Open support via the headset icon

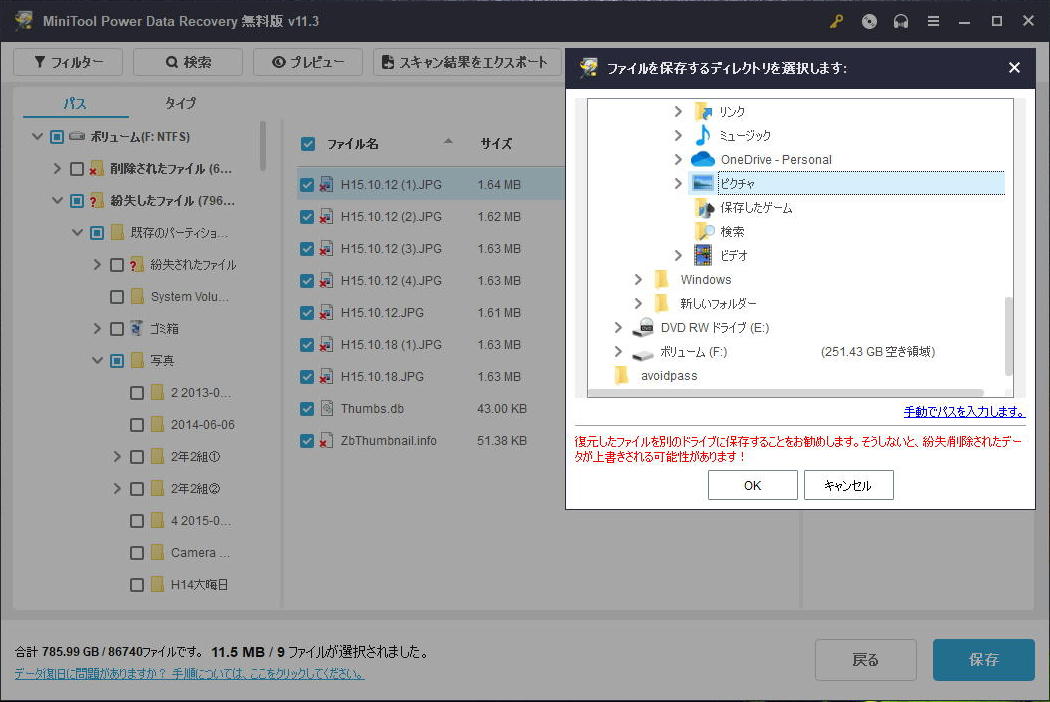(901, 21)
